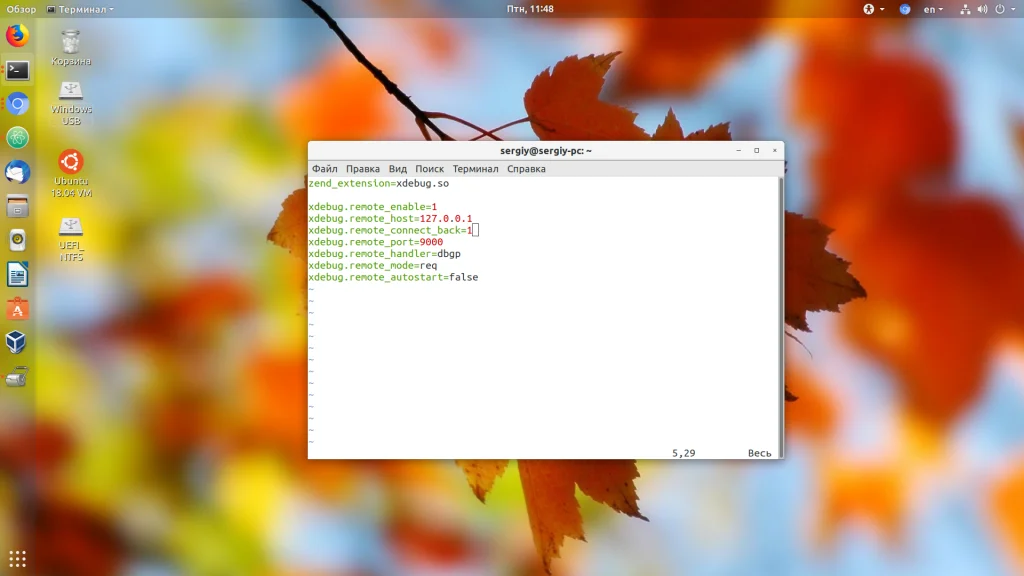The width and height of the screenshot is (1024, 576).
Task: Open the Справка menu in terminal
Action: click(526, 169)
